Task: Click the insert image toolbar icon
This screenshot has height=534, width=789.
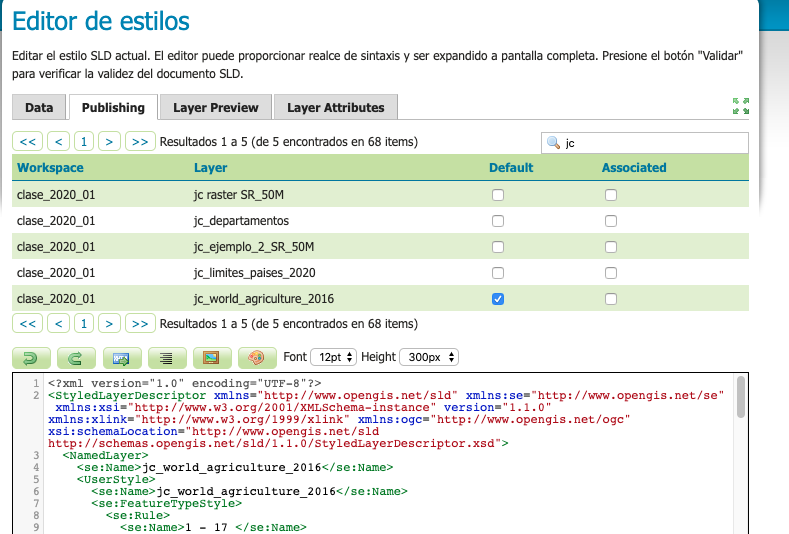Action: 211,357
